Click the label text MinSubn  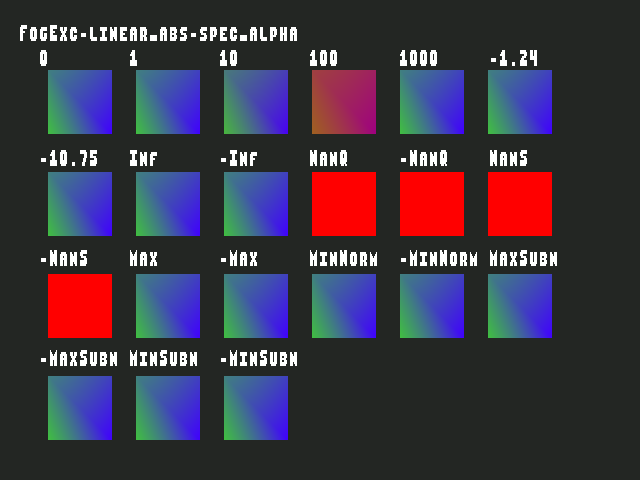point(164,358)
